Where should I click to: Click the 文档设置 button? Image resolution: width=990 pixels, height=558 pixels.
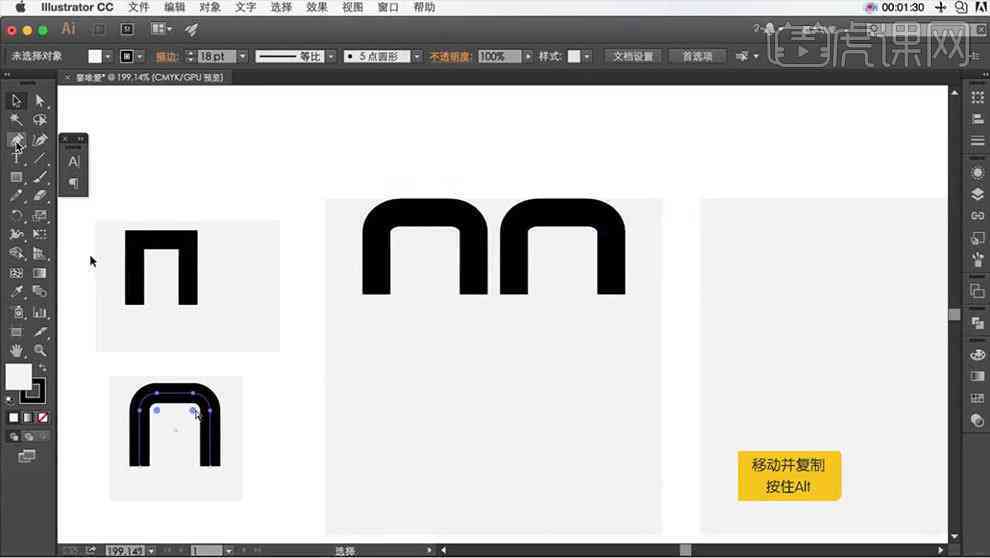click(633, 57)
